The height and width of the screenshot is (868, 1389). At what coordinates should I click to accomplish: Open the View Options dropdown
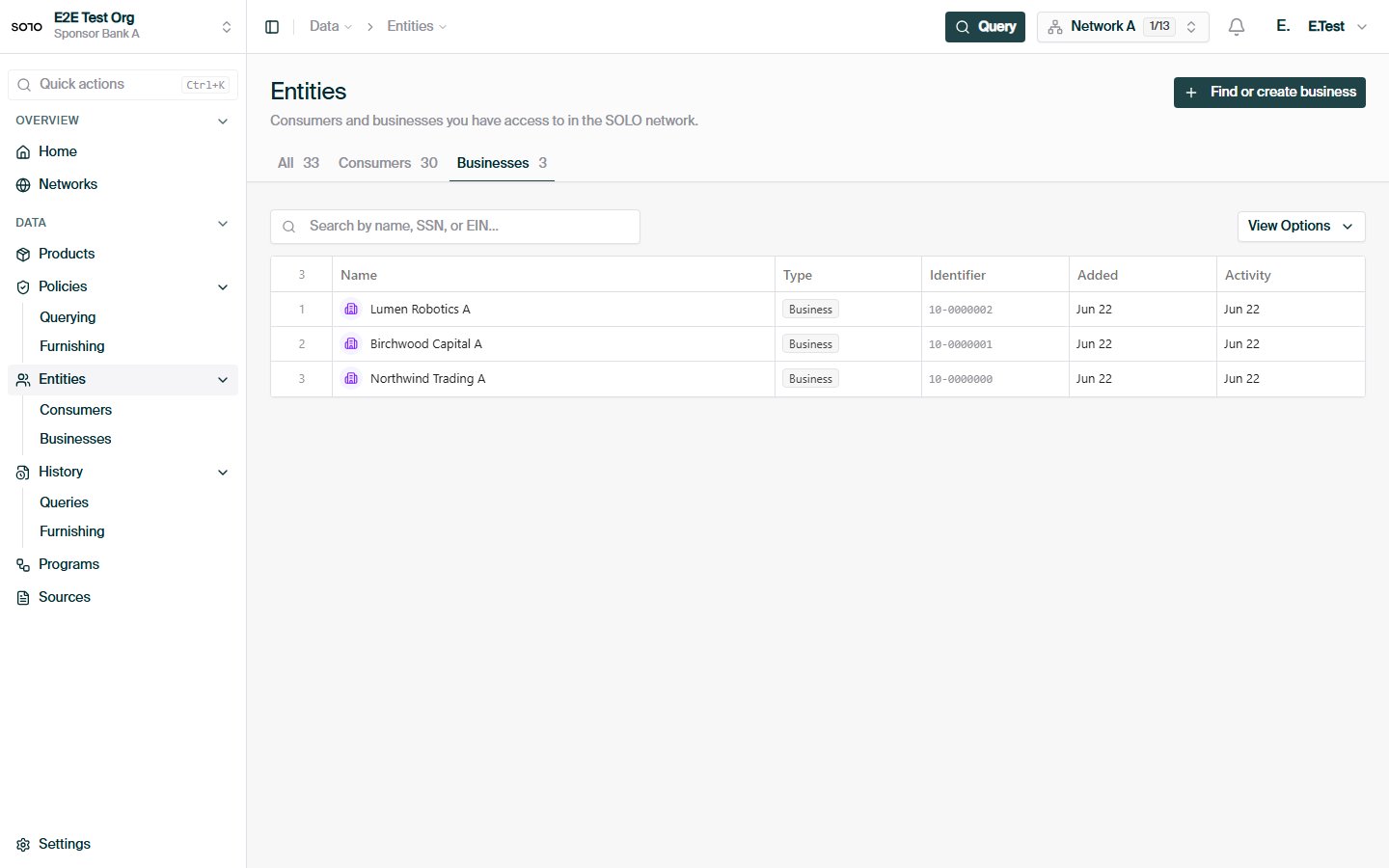pyautogui.click(x=1301, y=227)
